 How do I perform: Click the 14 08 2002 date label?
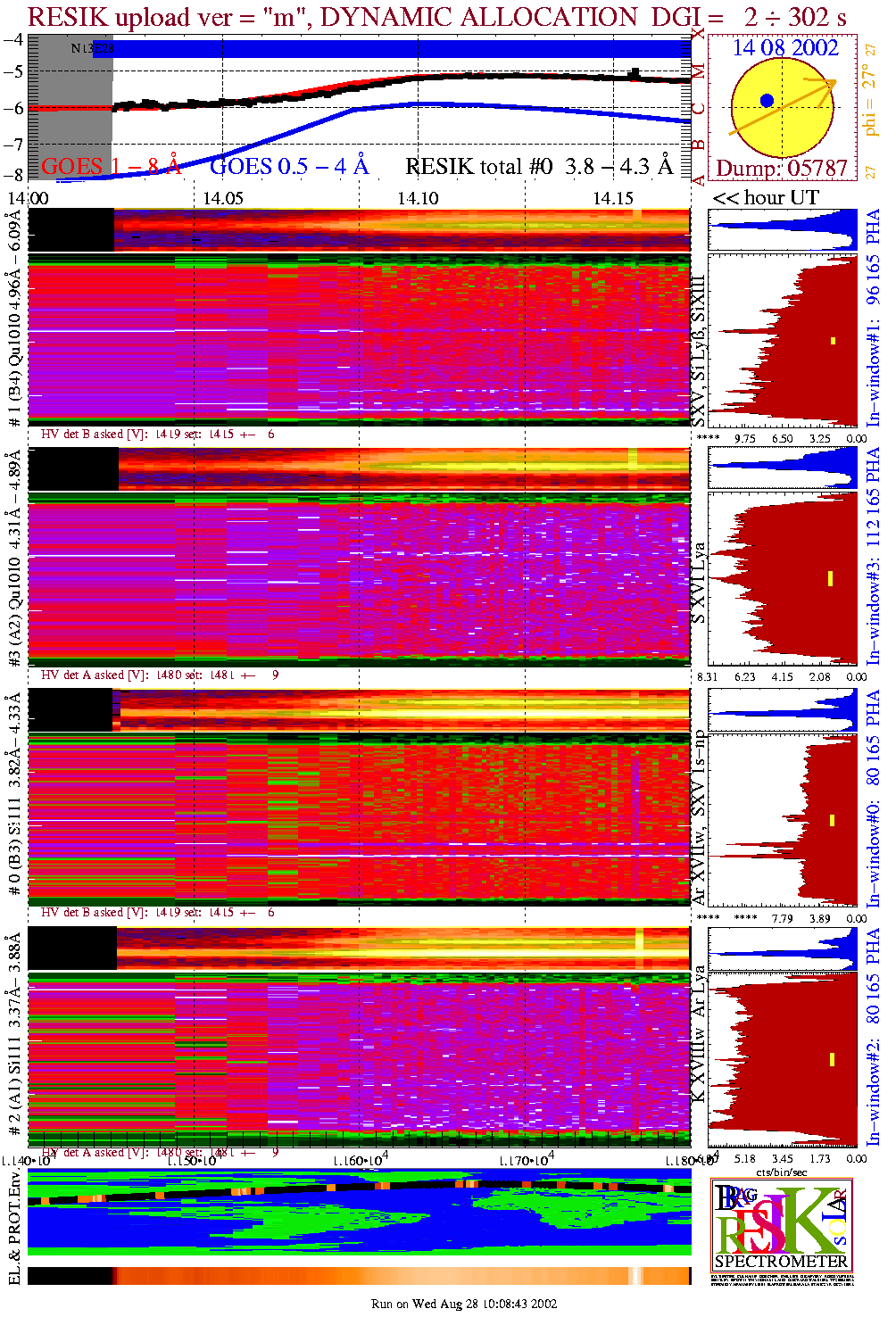point(785,48)
